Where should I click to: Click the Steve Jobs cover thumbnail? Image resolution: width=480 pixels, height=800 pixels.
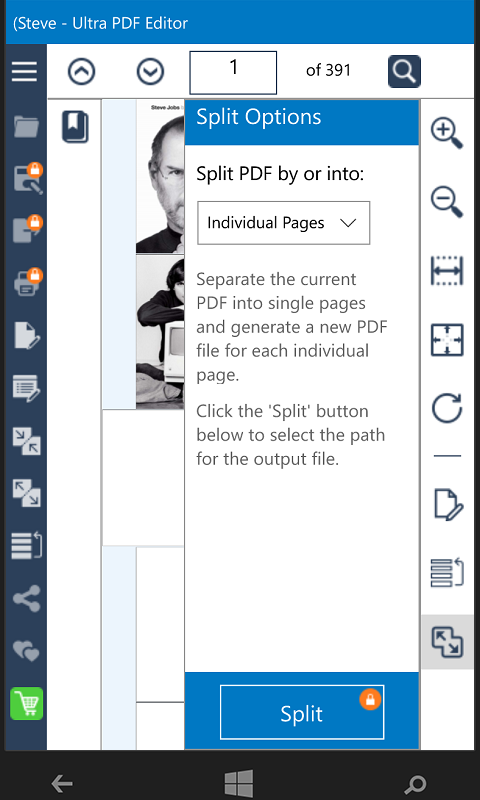[x=160, y=177]
